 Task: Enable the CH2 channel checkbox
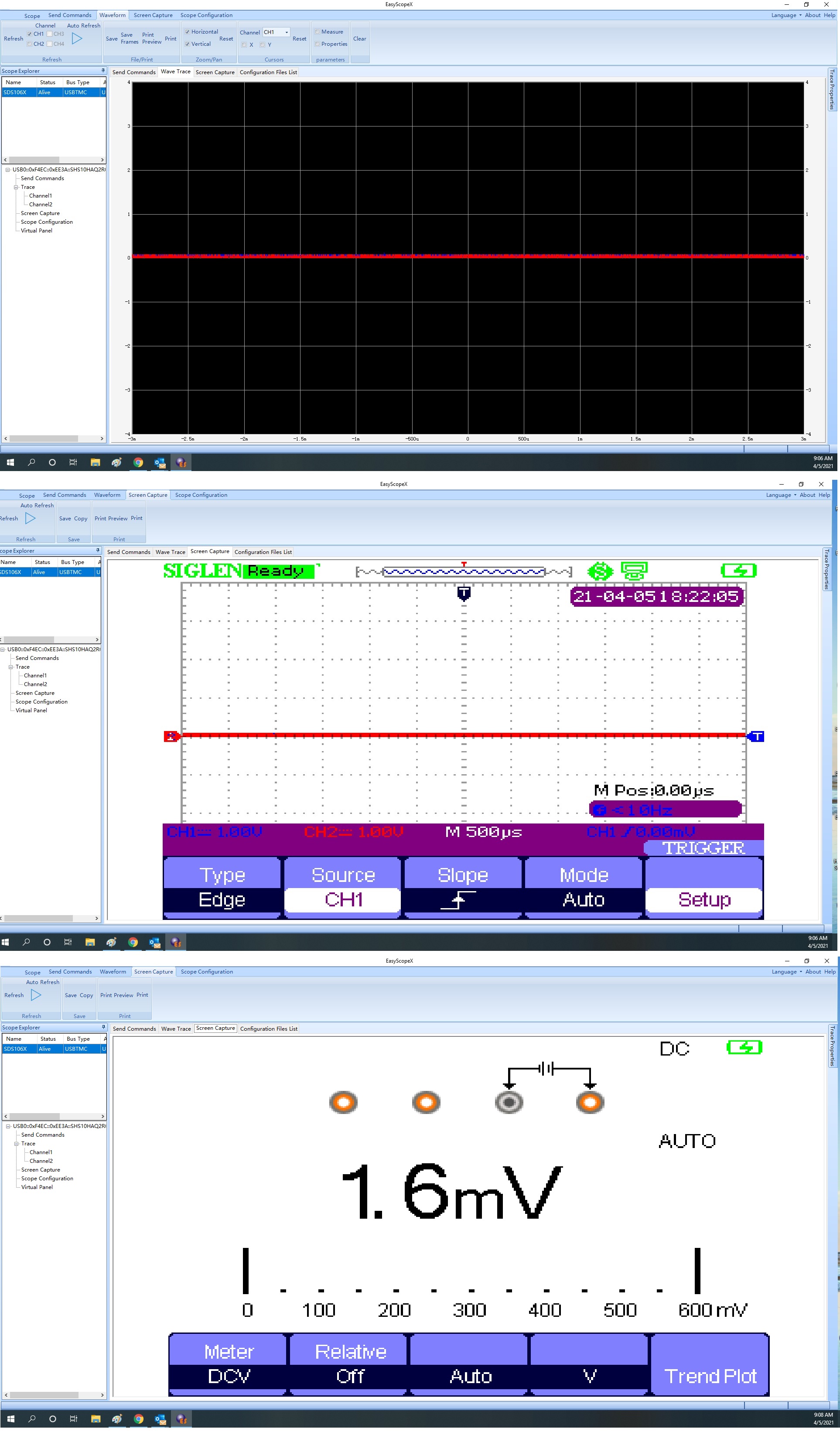pyautogui.click(x=29, y=44)
